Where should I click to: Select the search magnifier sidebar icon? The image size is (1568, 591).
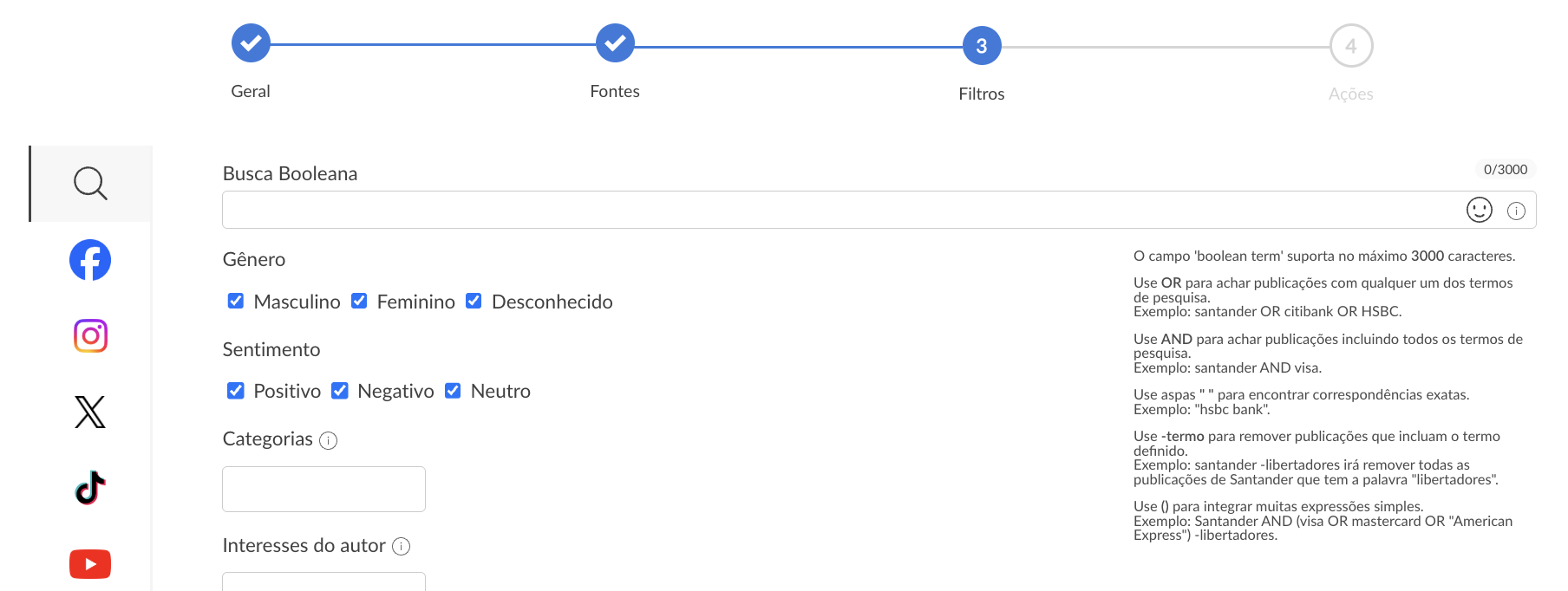[x=90, y=184]
